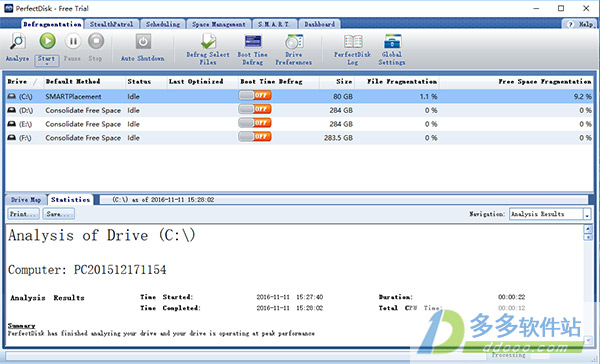600x364 pixels.
Task: Click the PerfectDisk title bar app icon
Action: (x=8, y=8)
